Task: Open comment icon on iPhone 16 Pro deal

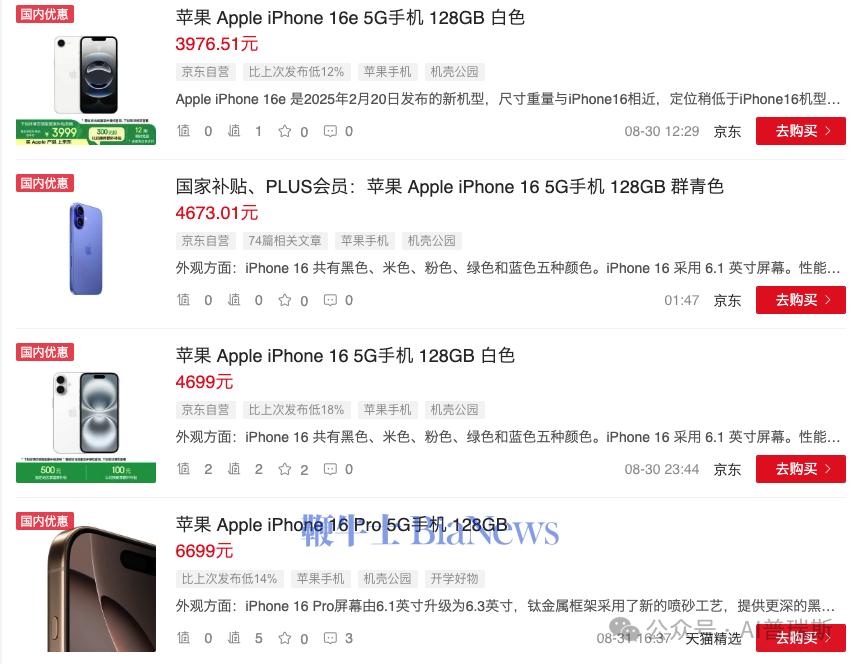Action: pyautogui.click(x=330, y=638)
